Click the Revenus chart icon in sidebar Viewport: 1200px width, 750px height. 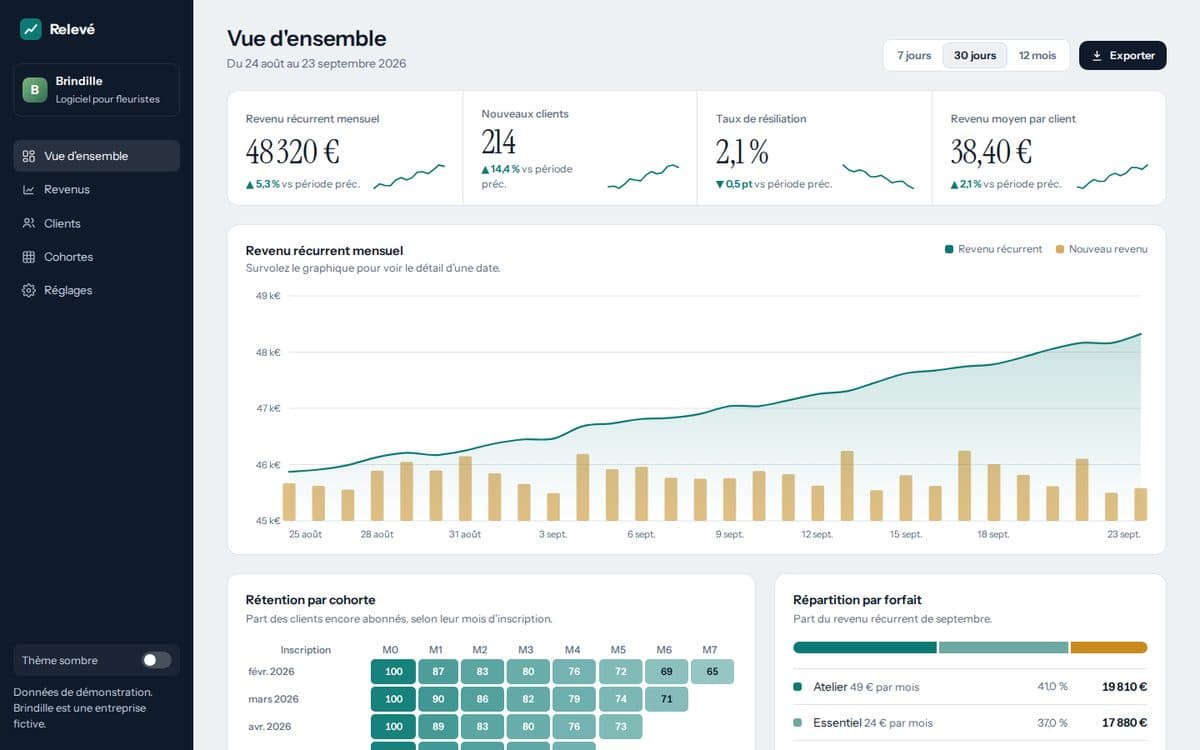pyautogui.click(x=29, y=190)
